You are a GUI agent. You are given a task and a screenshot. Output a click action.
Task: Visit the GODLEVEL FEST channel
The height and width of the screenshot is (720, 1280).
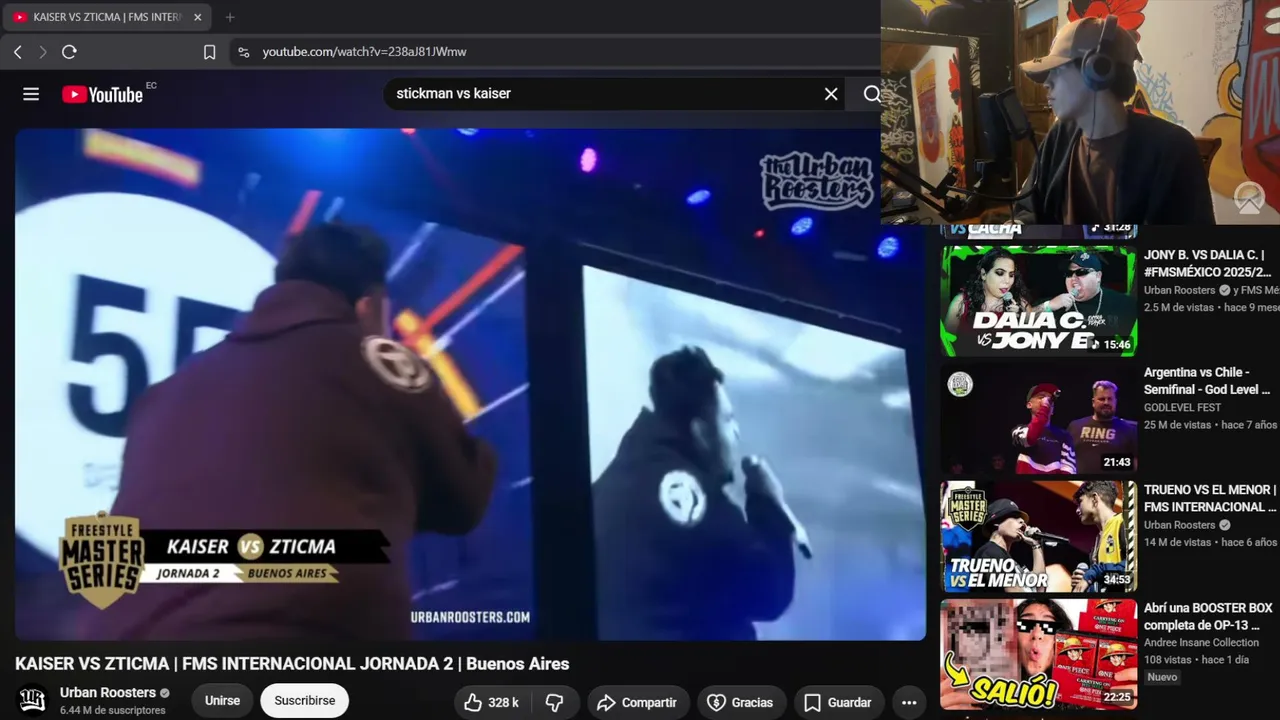1183,407
